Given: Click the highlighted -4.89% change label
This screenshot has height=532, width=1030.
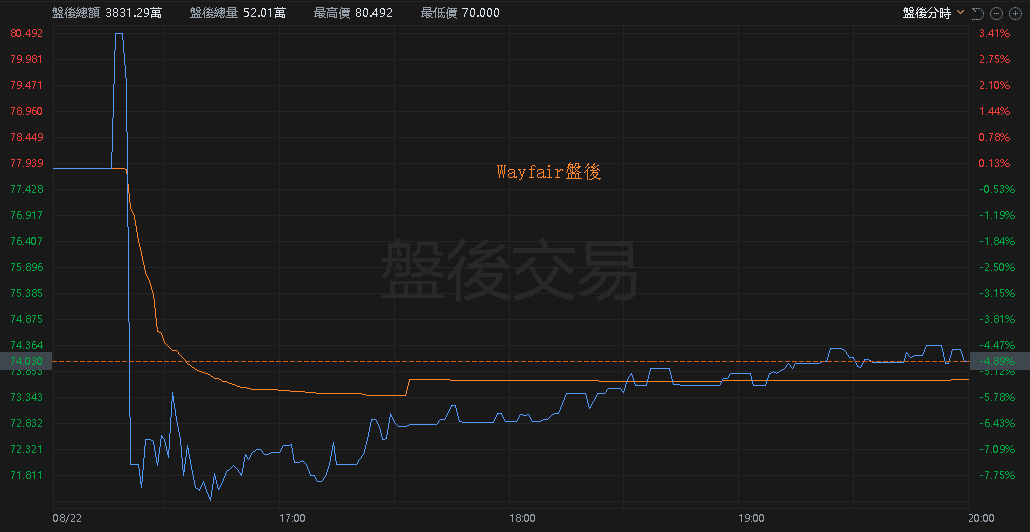Looking at the screenshot, I should 999,361.
